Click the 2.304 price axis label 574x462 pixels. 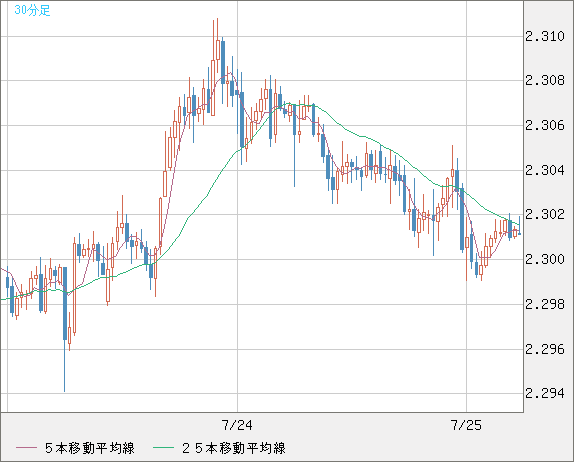[545, 171]
